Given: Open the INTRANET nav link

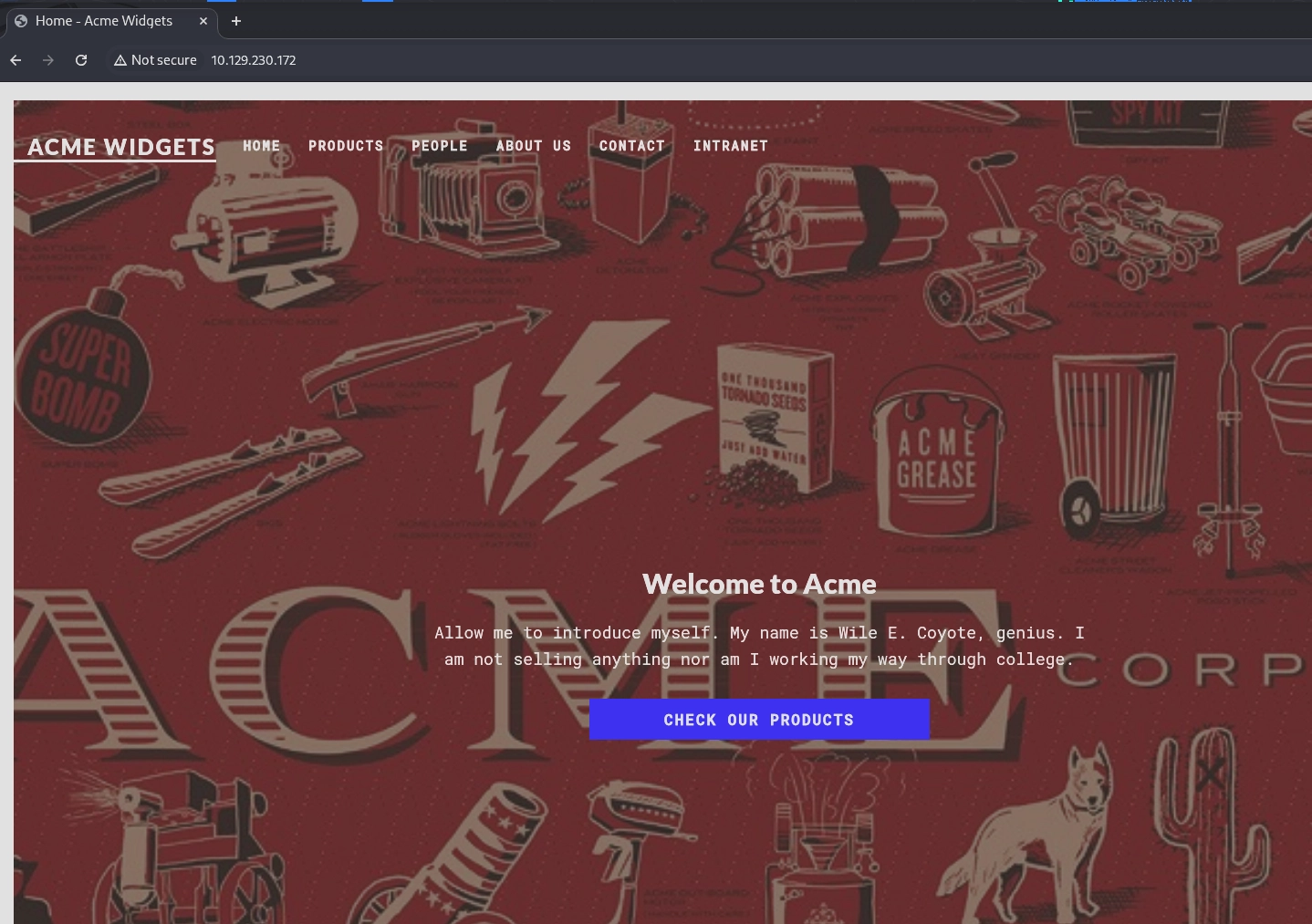Looking at the screenshot, I should 731,146.
